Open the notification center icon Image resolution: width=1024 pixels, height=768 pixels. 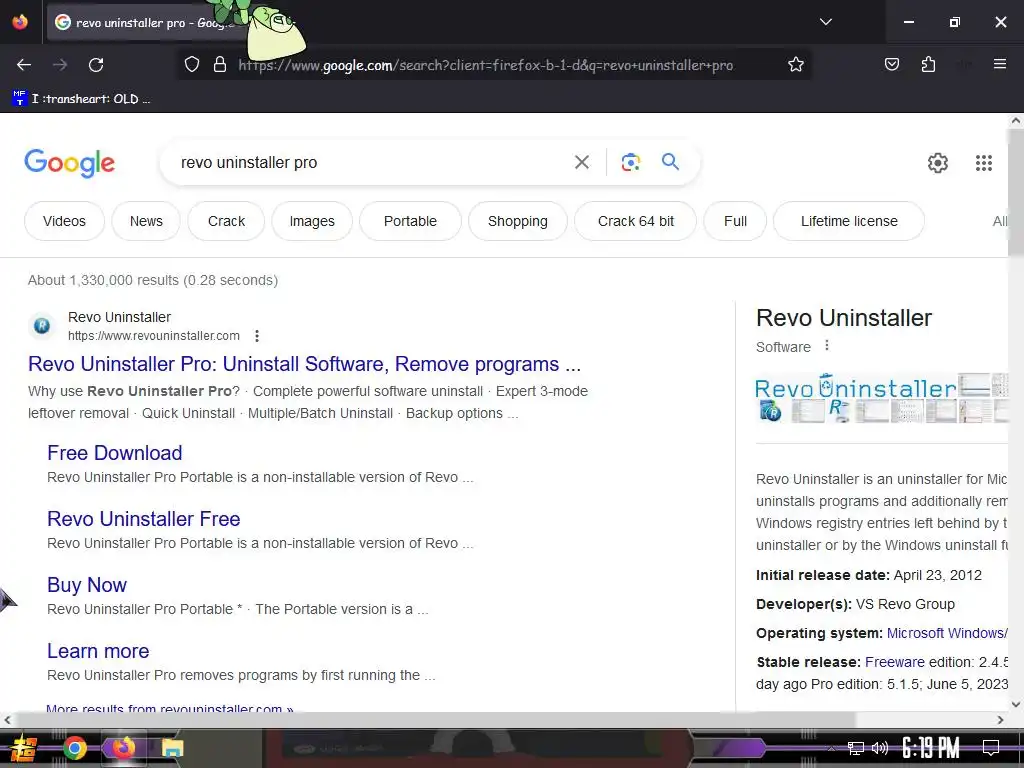(x=991, y=748)
